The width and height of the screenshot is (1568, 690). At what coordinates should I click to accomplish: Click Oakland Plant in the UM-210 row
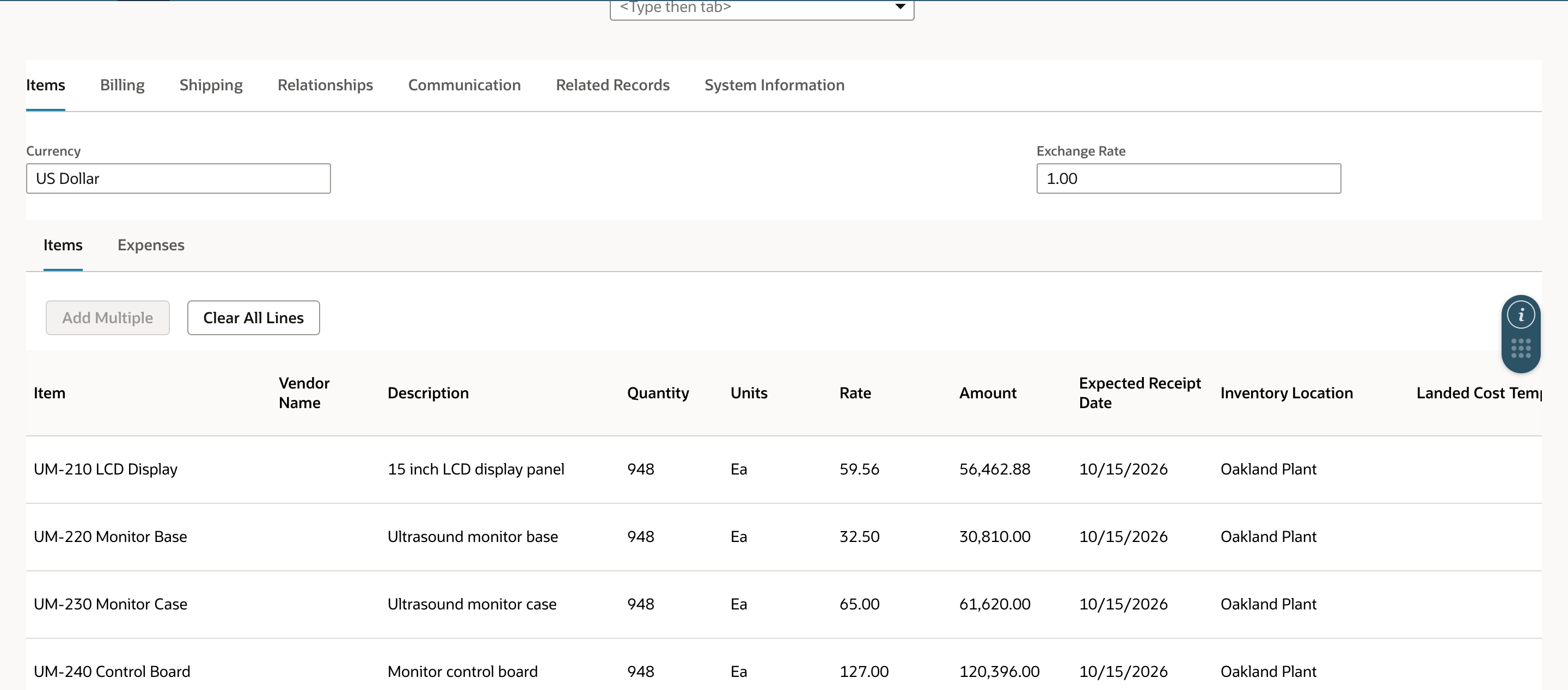point(1268,469)
